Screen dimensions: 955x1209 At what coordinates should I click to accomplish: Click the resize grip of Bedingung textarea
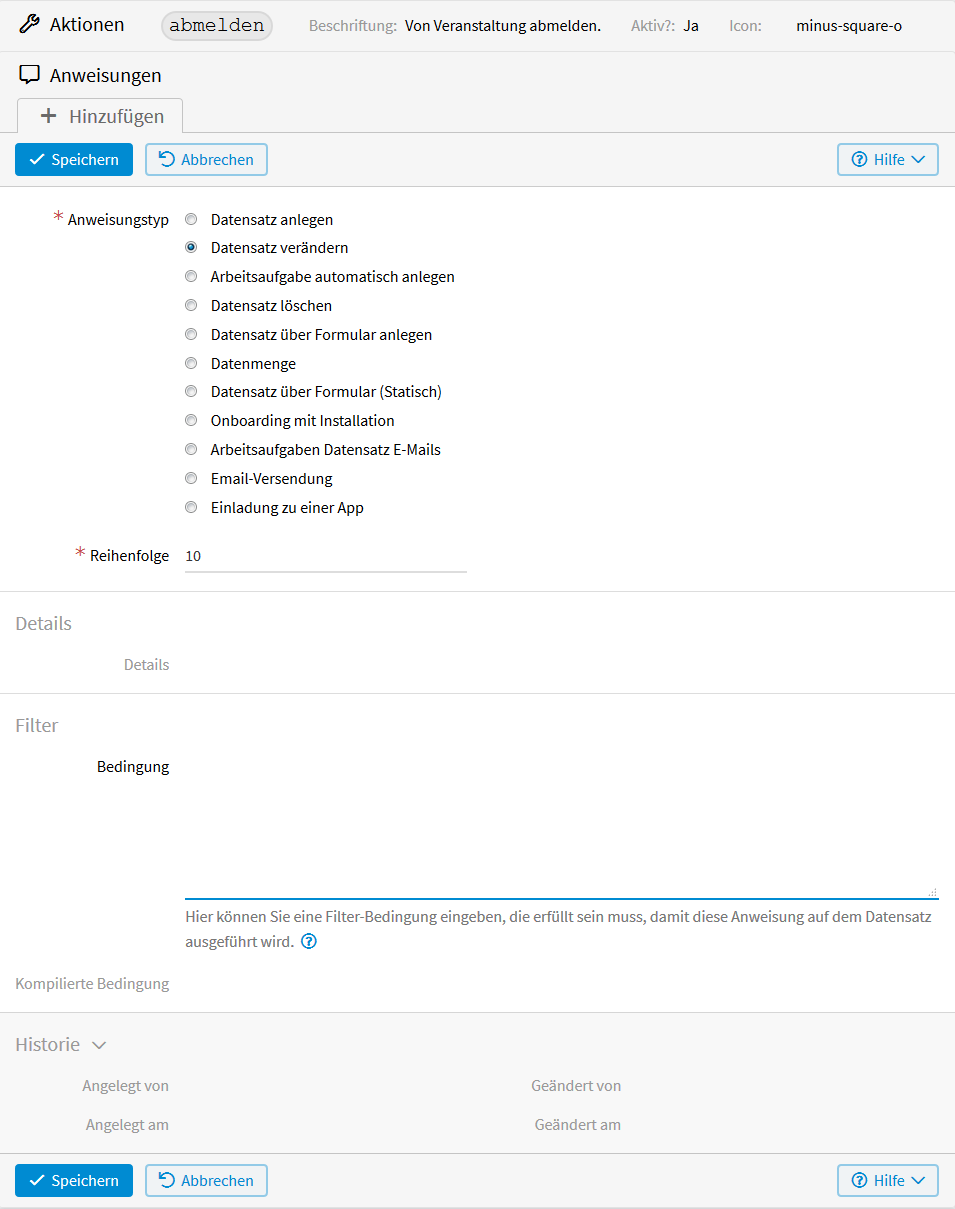(932, 892)
